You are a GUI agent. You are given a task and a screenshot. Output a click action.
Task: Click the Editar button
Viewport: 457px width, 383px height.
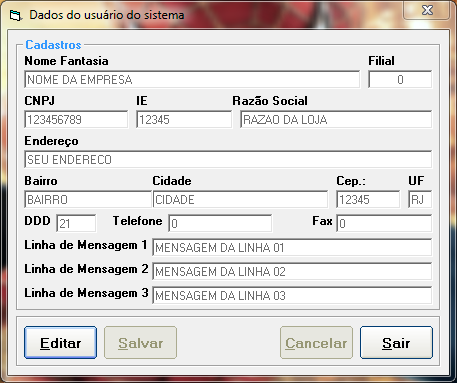(60, 343)
